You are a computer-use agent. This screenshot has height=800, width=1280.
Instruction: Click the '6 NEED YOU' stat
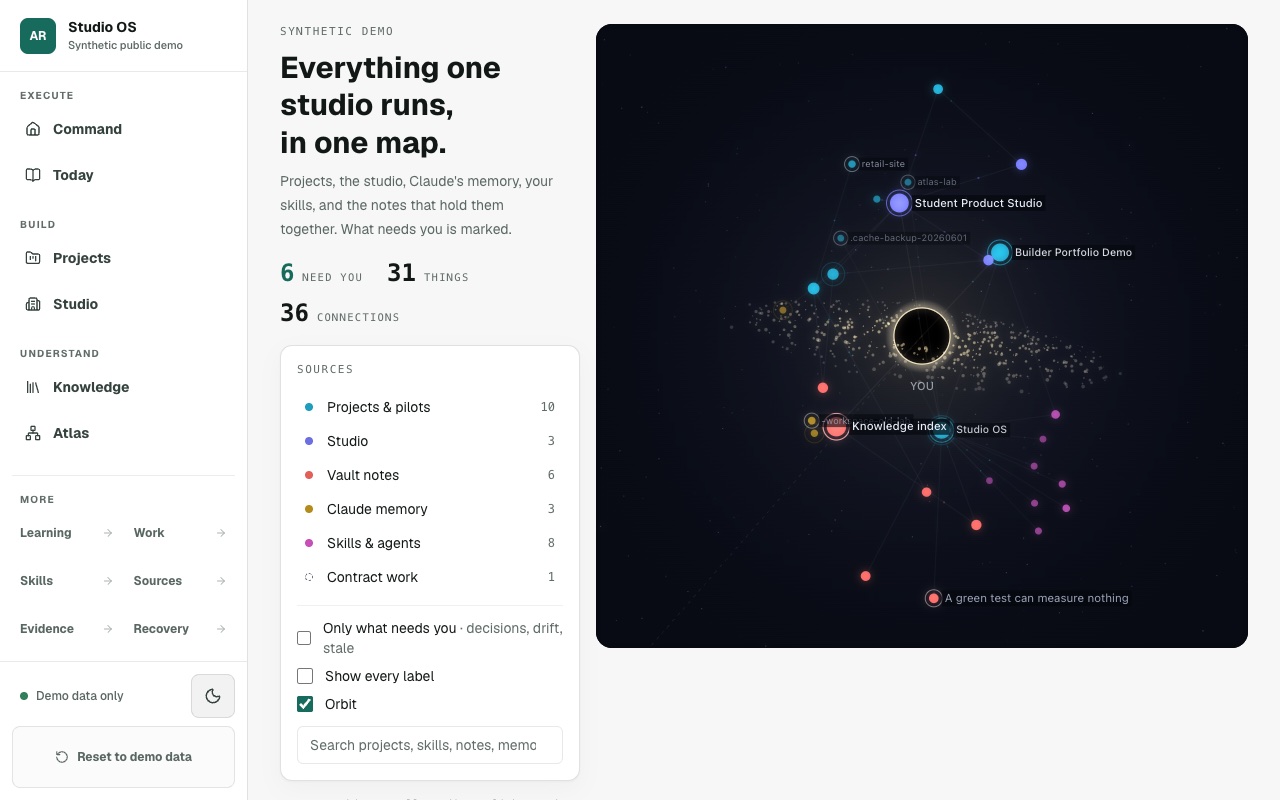[x=321, y=273]
